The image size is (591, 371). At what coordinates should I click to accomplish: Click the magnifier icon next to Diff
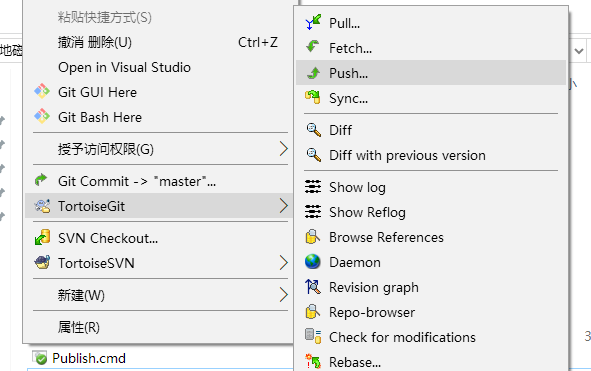(313, 130)
